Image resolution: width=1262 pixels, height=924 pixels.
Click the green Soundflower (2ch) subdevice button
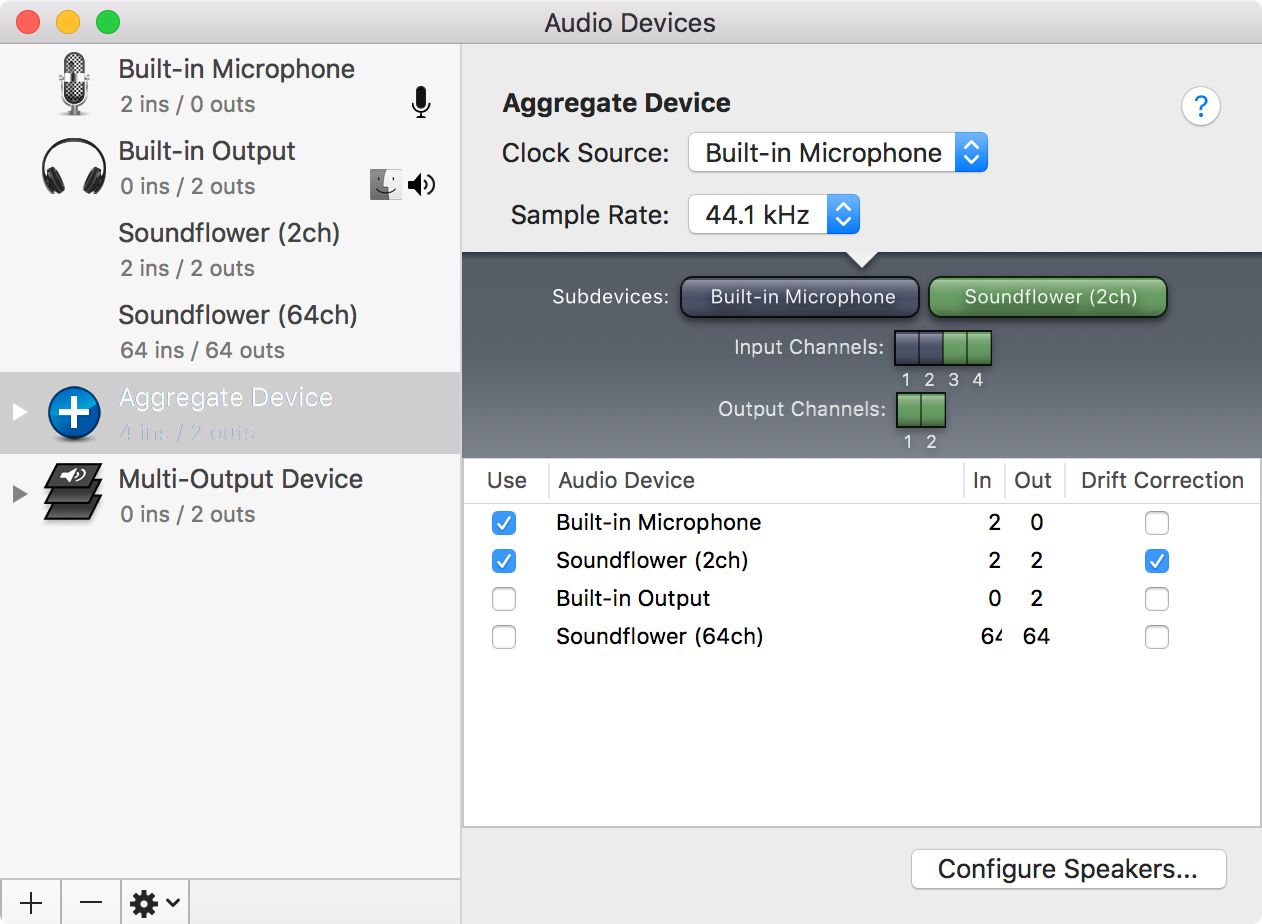point(1048,297)
